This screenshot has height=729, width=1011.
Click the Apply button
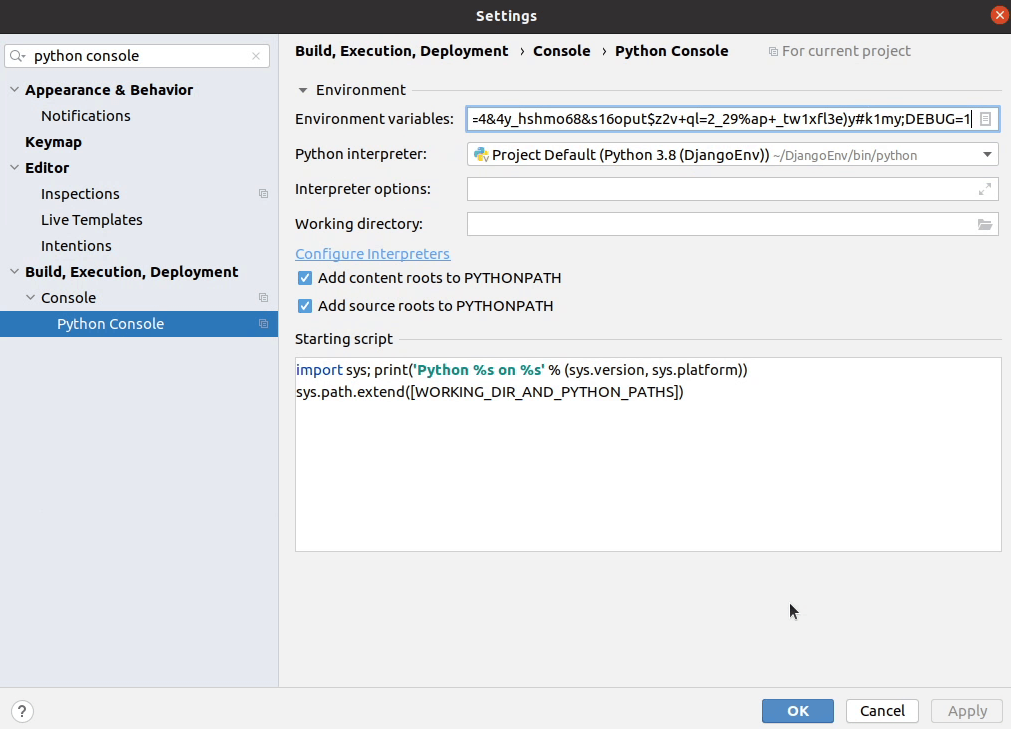pyautogui.click(x=965, y=710)
